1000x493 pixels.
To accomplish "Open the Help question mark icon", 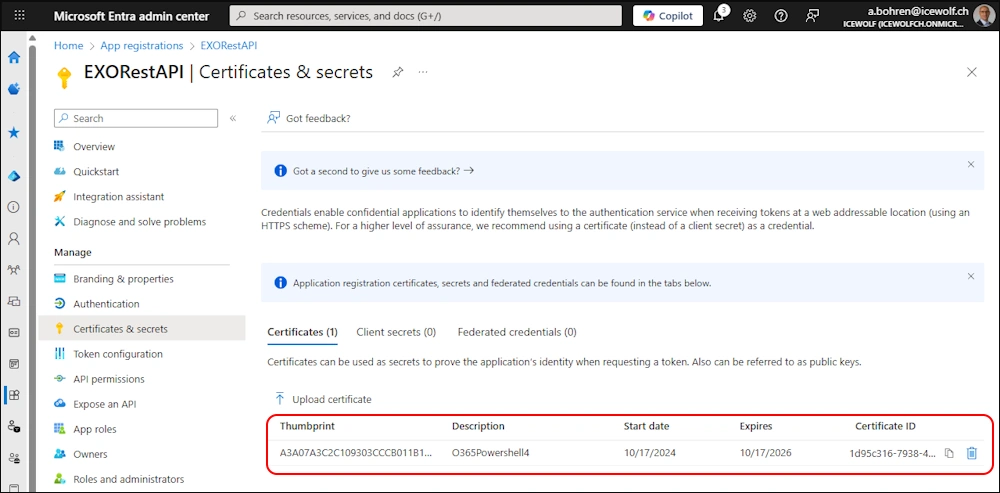I will coord(781,16).
